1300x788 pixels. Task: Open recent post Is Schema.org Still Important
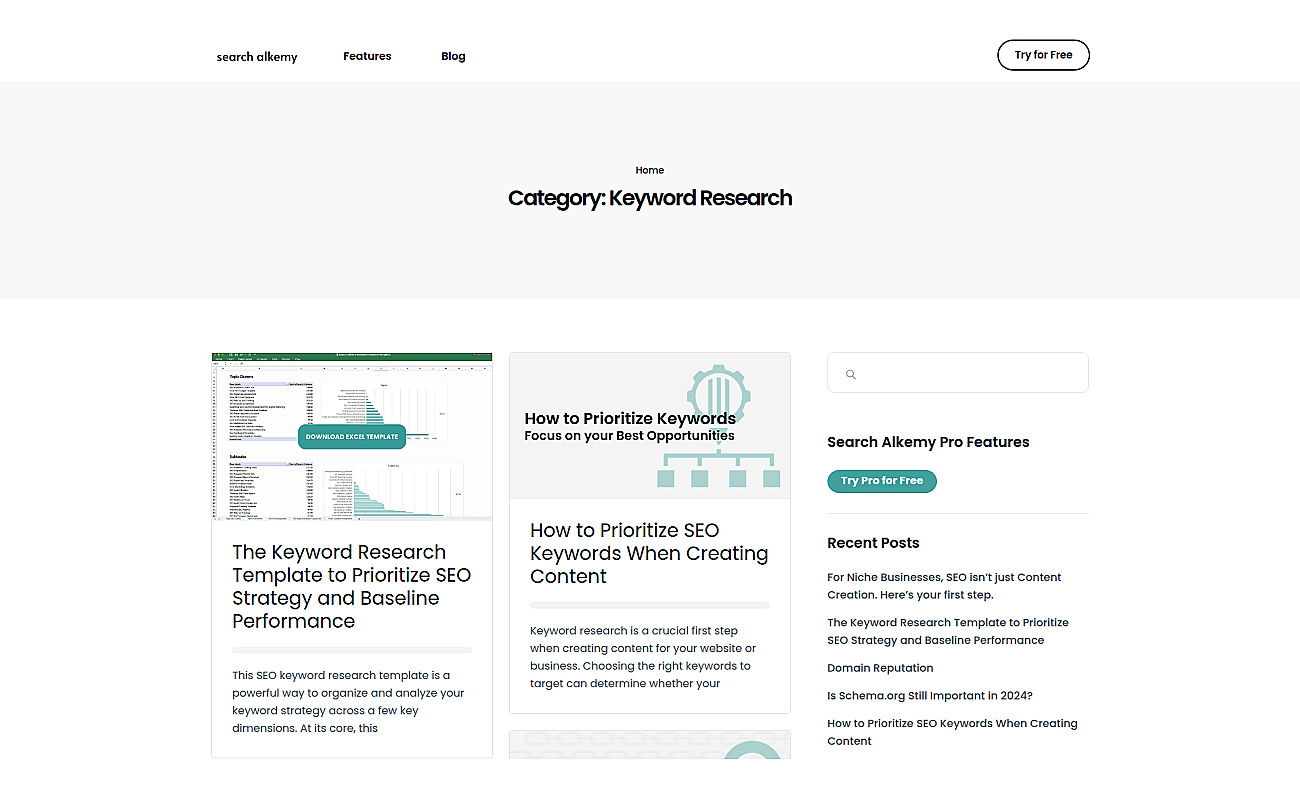[929, 696]
